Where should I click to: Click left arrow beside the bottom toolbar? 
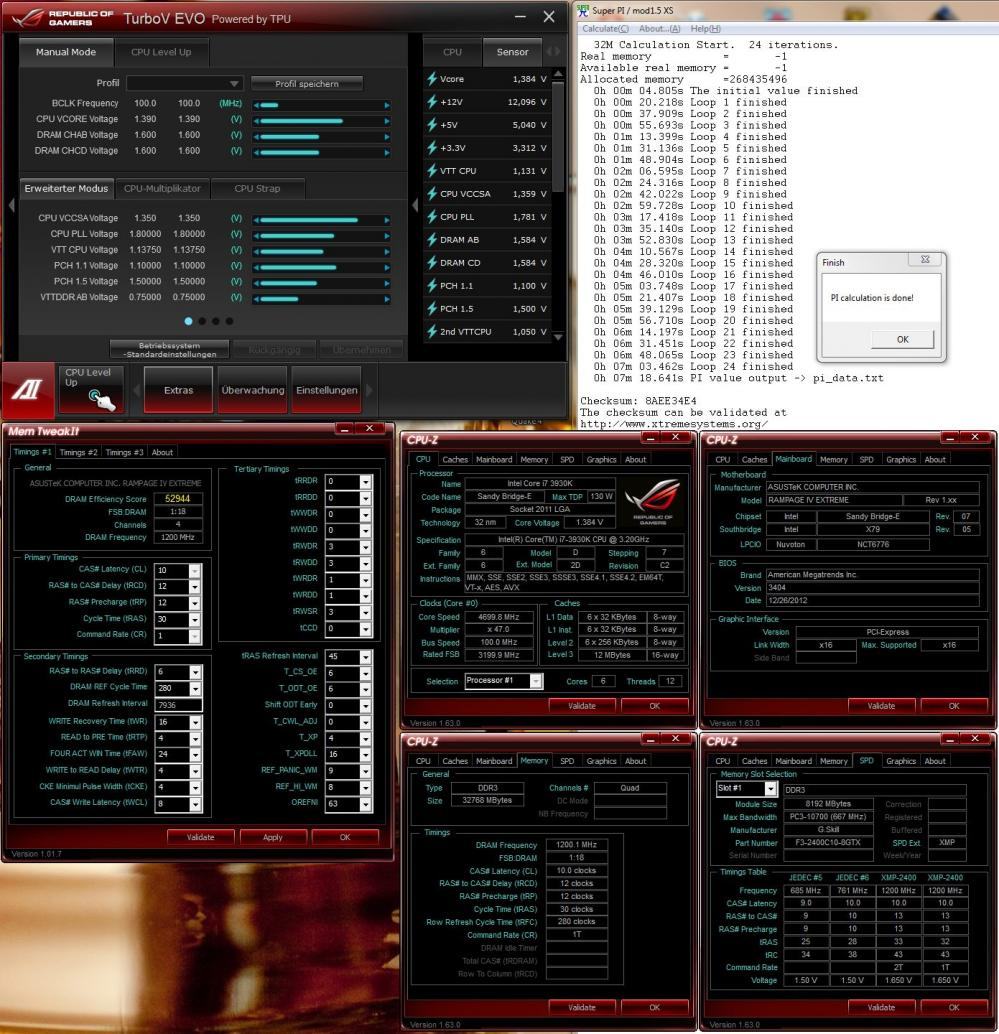136,390
